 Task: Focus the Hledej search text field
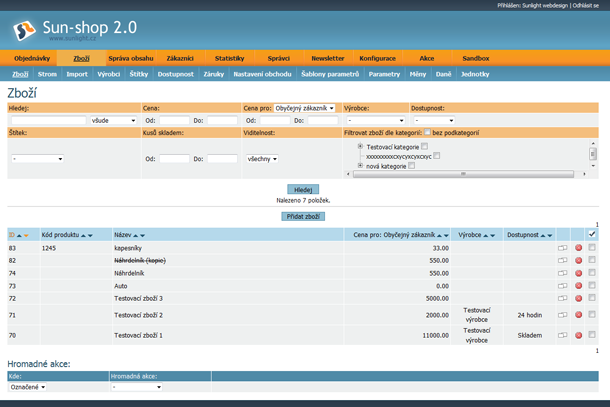tap(49, 120)
